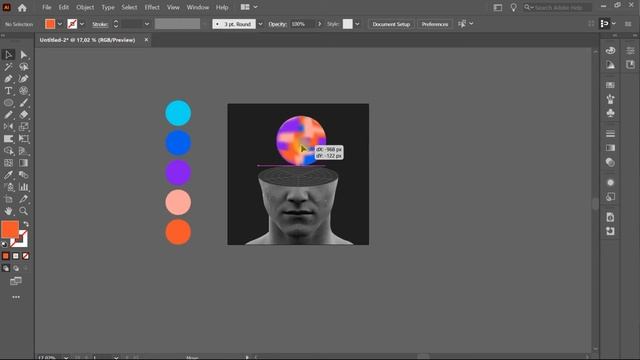Select the Magic Wand tool
This screenshot has width=640, height=360.
point(8,67)
